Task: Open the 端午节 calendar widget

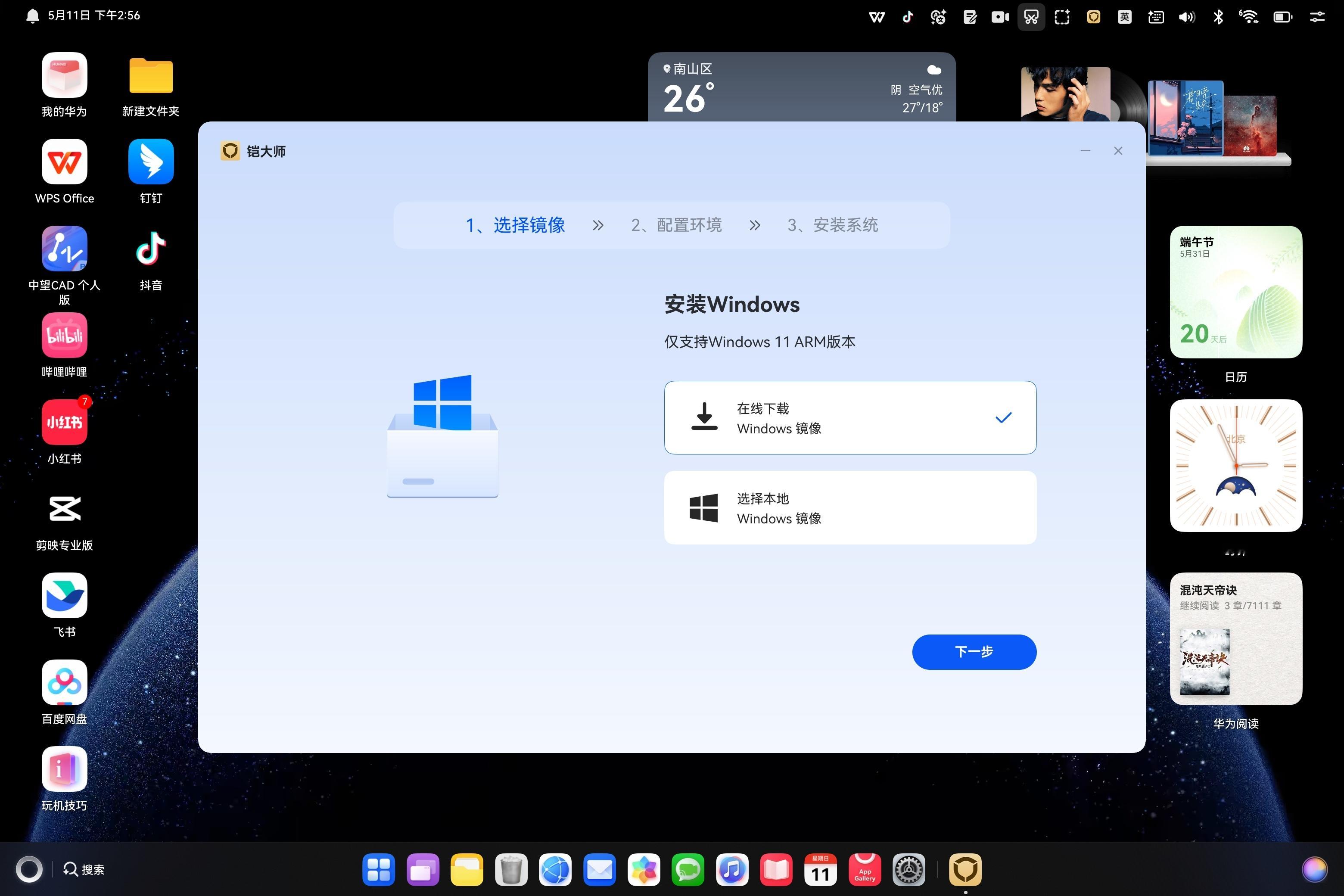Action: coord(1236,292)
